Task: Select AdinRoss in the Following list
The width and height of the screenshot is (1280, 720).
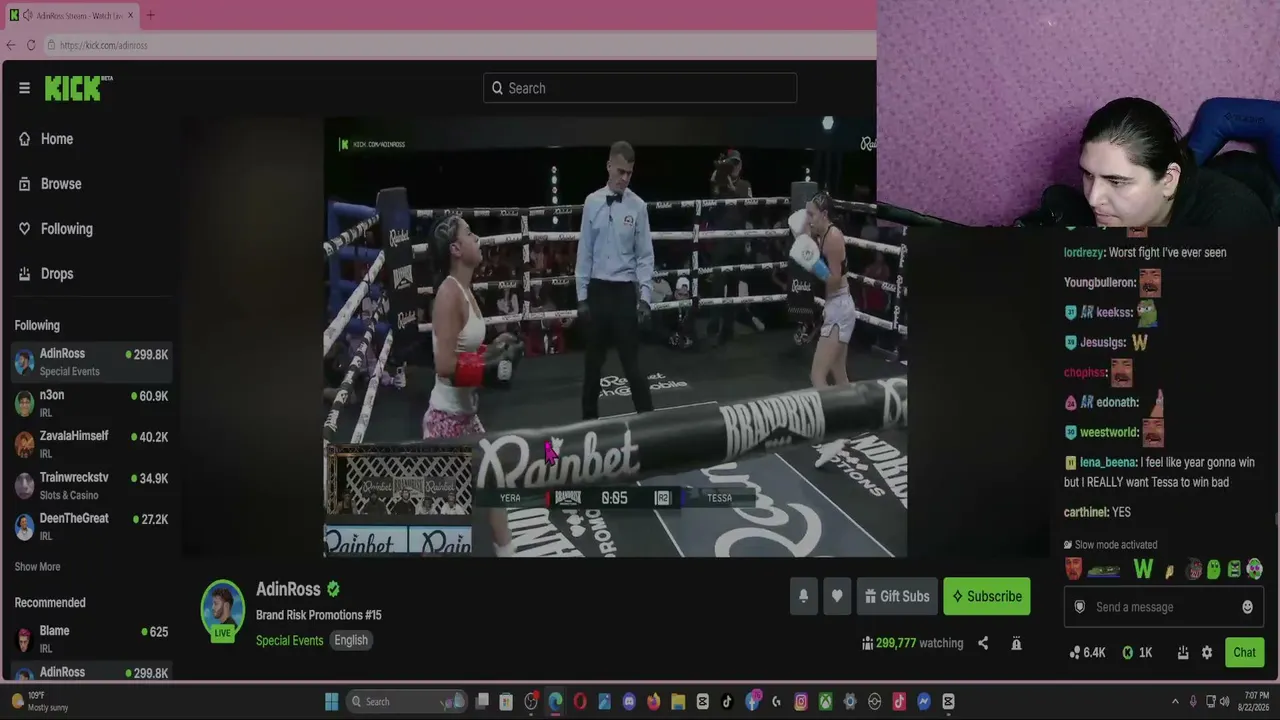Action: click(x=91, y=362)
